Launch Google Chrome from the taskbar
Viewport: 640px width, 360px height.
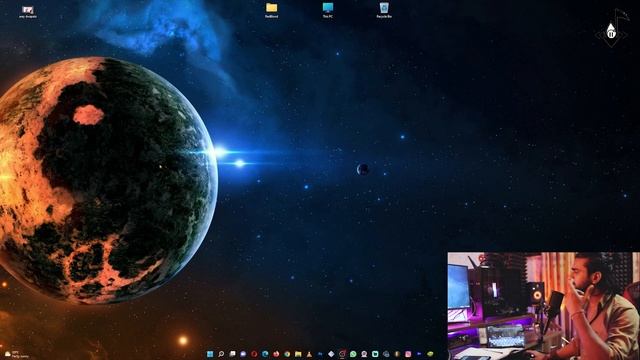287,354
